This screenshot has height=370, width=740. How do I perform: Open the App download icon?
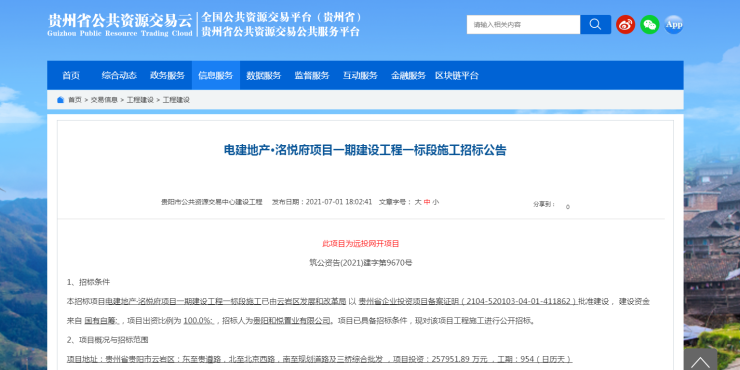click(x=673, y=25)
